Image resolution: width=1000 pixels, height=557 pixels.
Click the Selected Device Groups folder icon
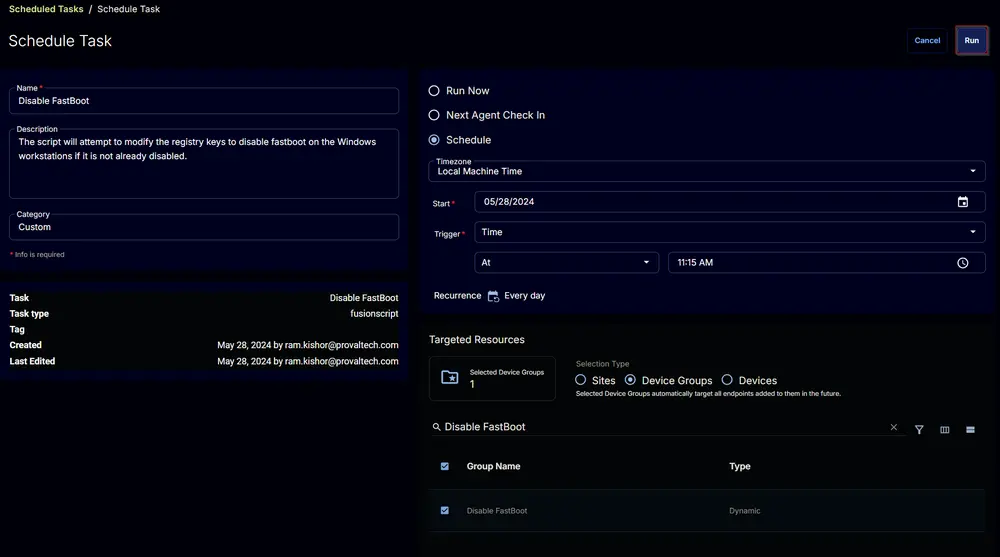pos(450,377)
